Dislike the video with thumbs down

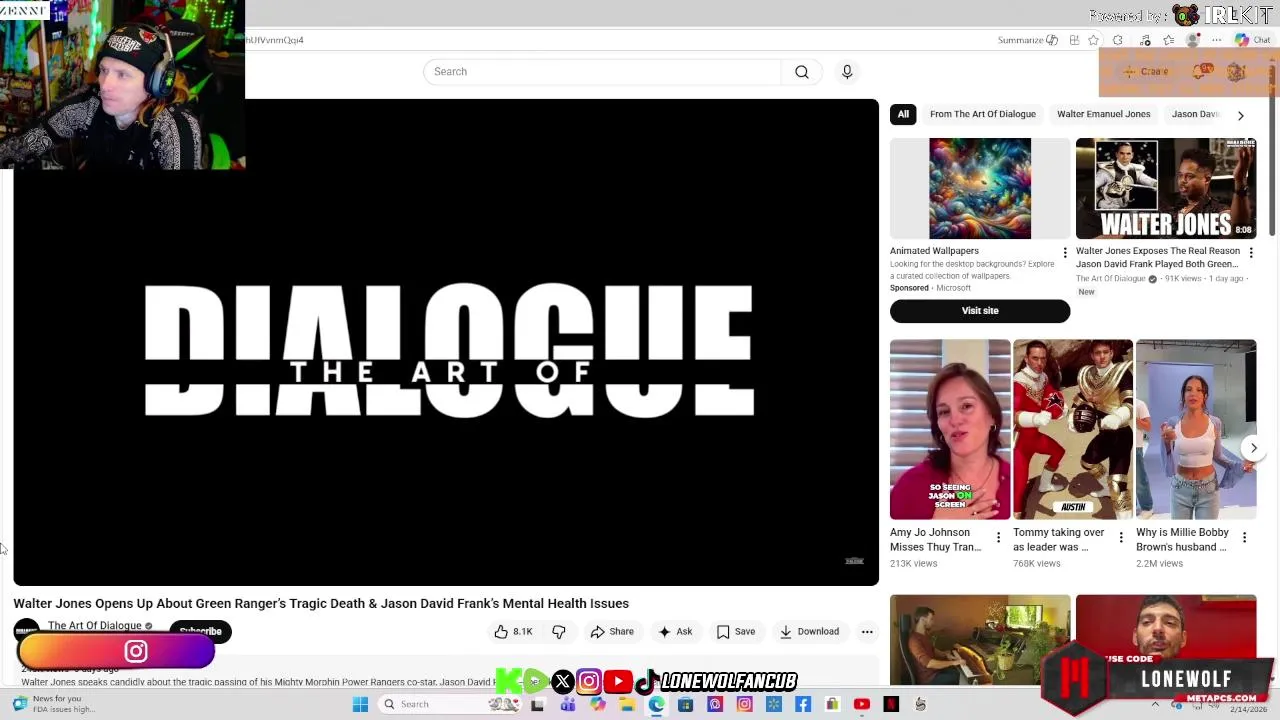[x=559, y=632]
